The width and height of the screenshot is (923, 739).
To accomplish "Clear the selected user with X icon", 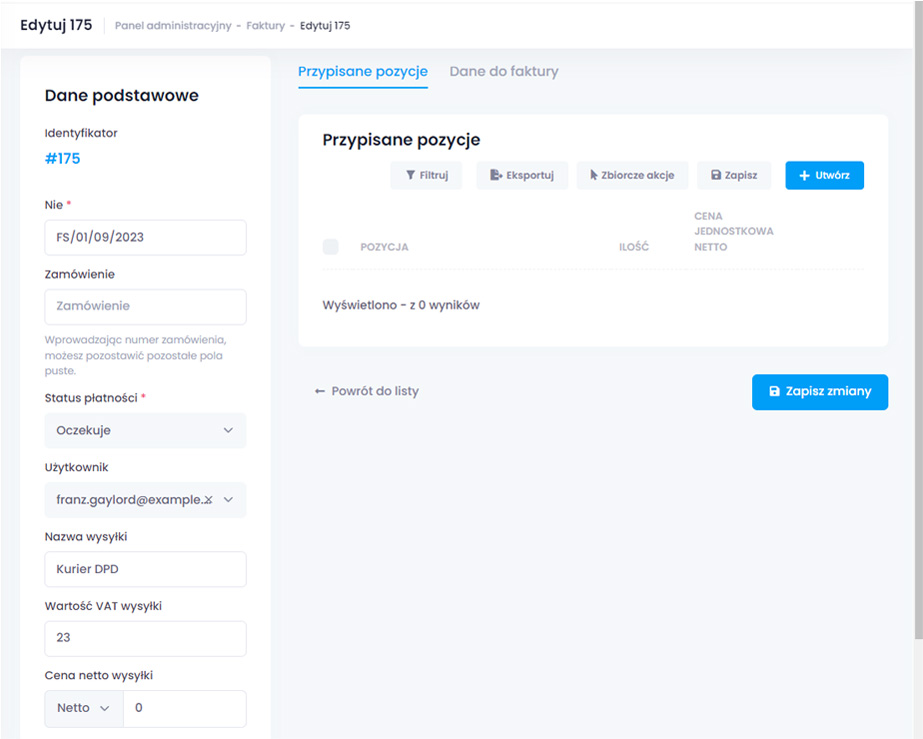I will coord(208,500).
